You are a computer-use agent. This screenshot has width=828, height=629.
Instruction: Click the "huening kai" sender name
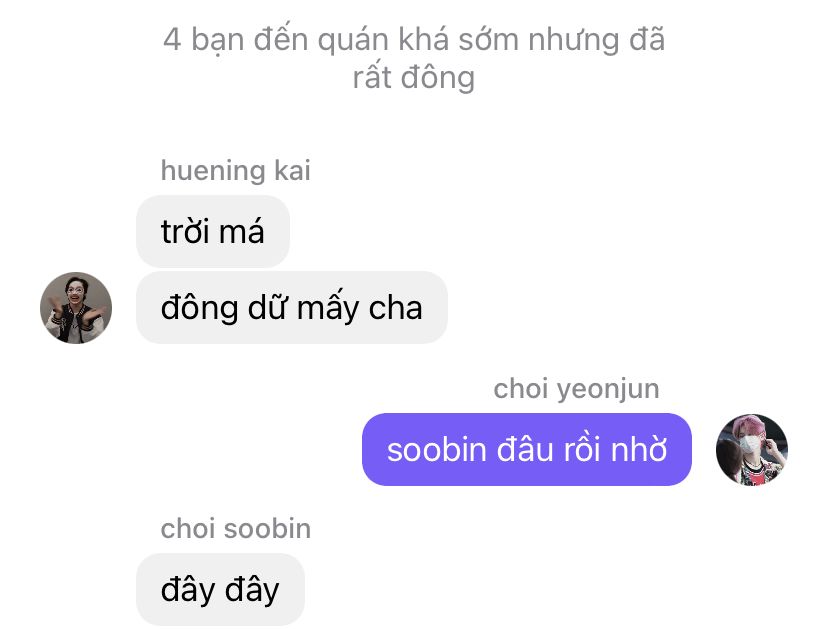click(x=236, y=171)
